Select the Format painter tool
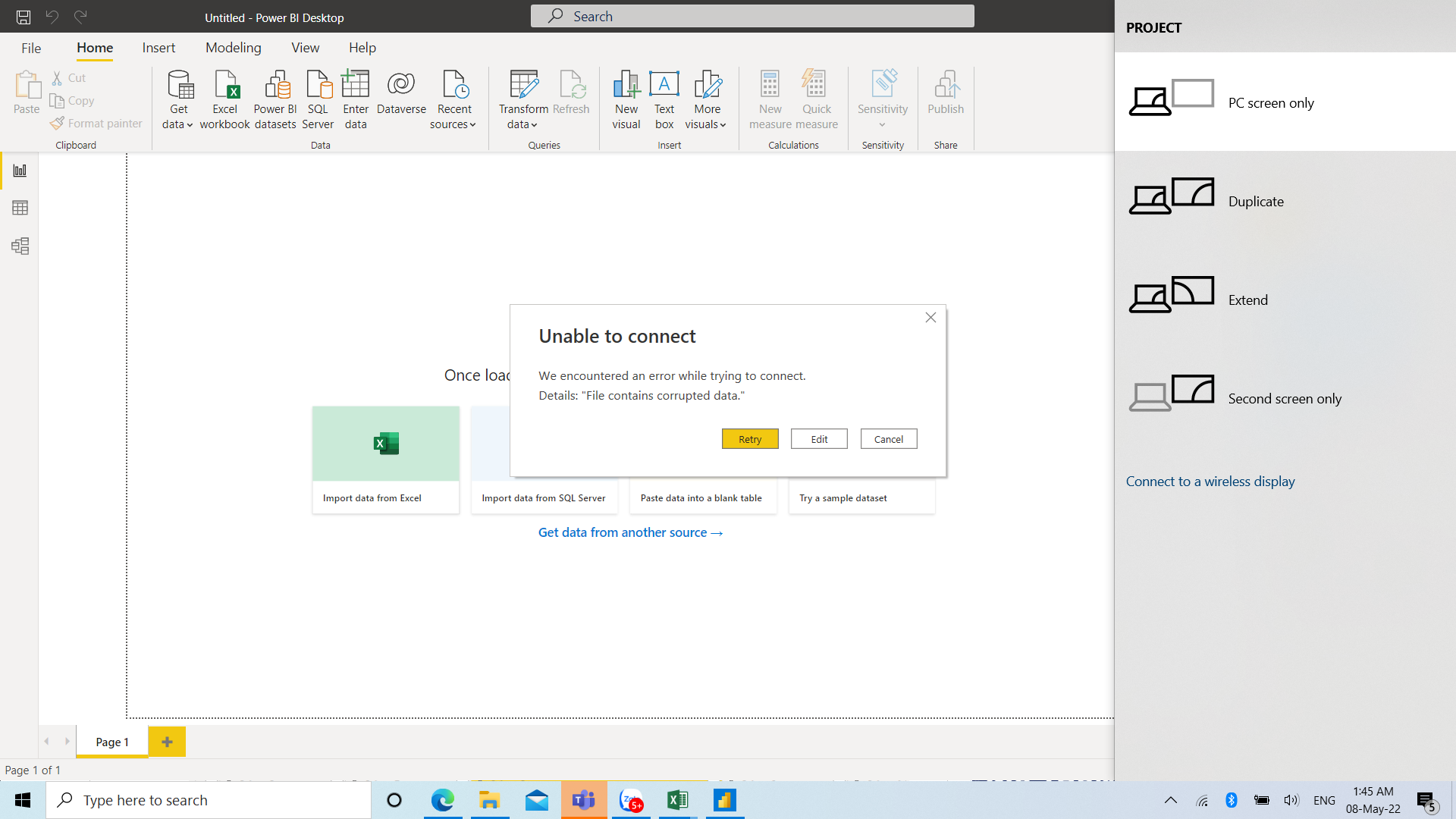 (x=96, y=123)
